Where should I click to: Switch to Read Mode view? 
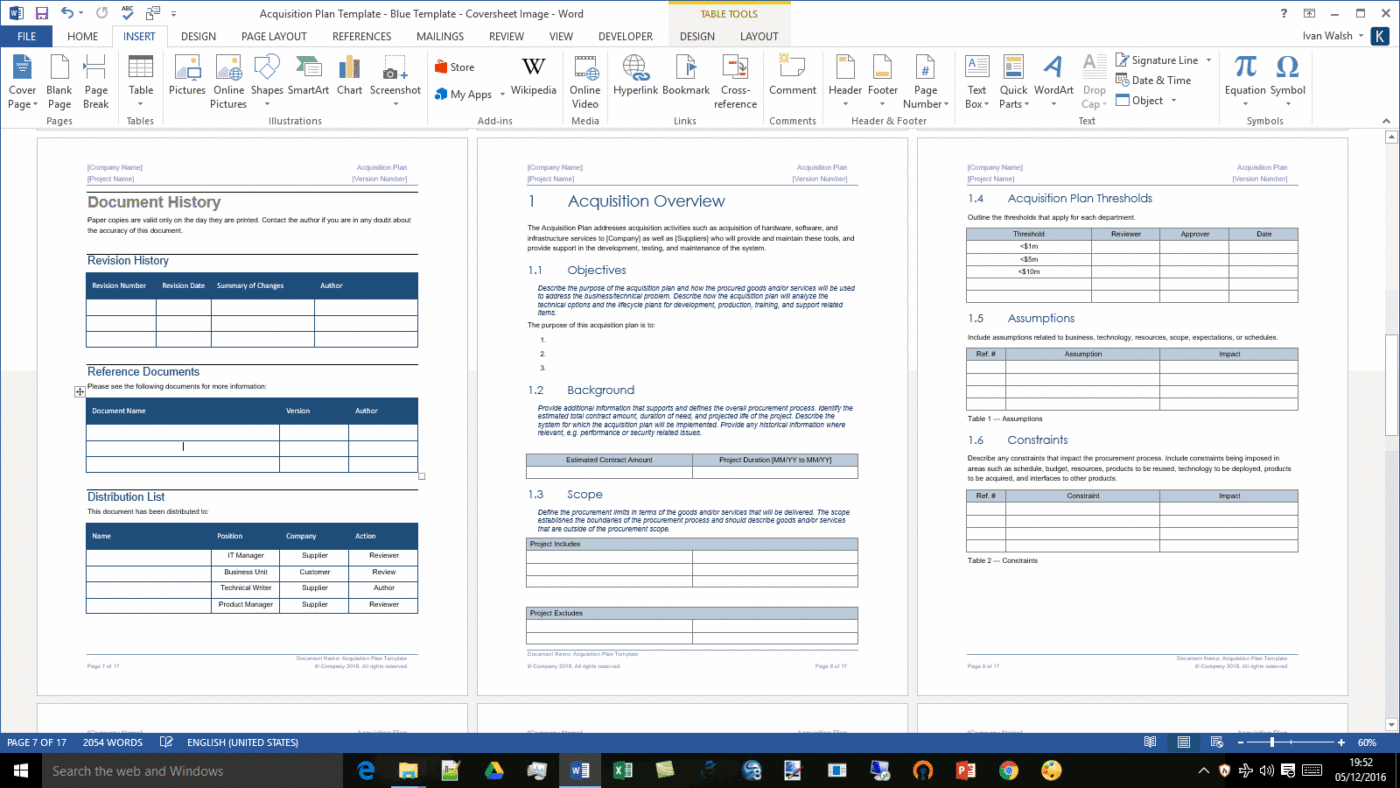[x=1149, y=742]
